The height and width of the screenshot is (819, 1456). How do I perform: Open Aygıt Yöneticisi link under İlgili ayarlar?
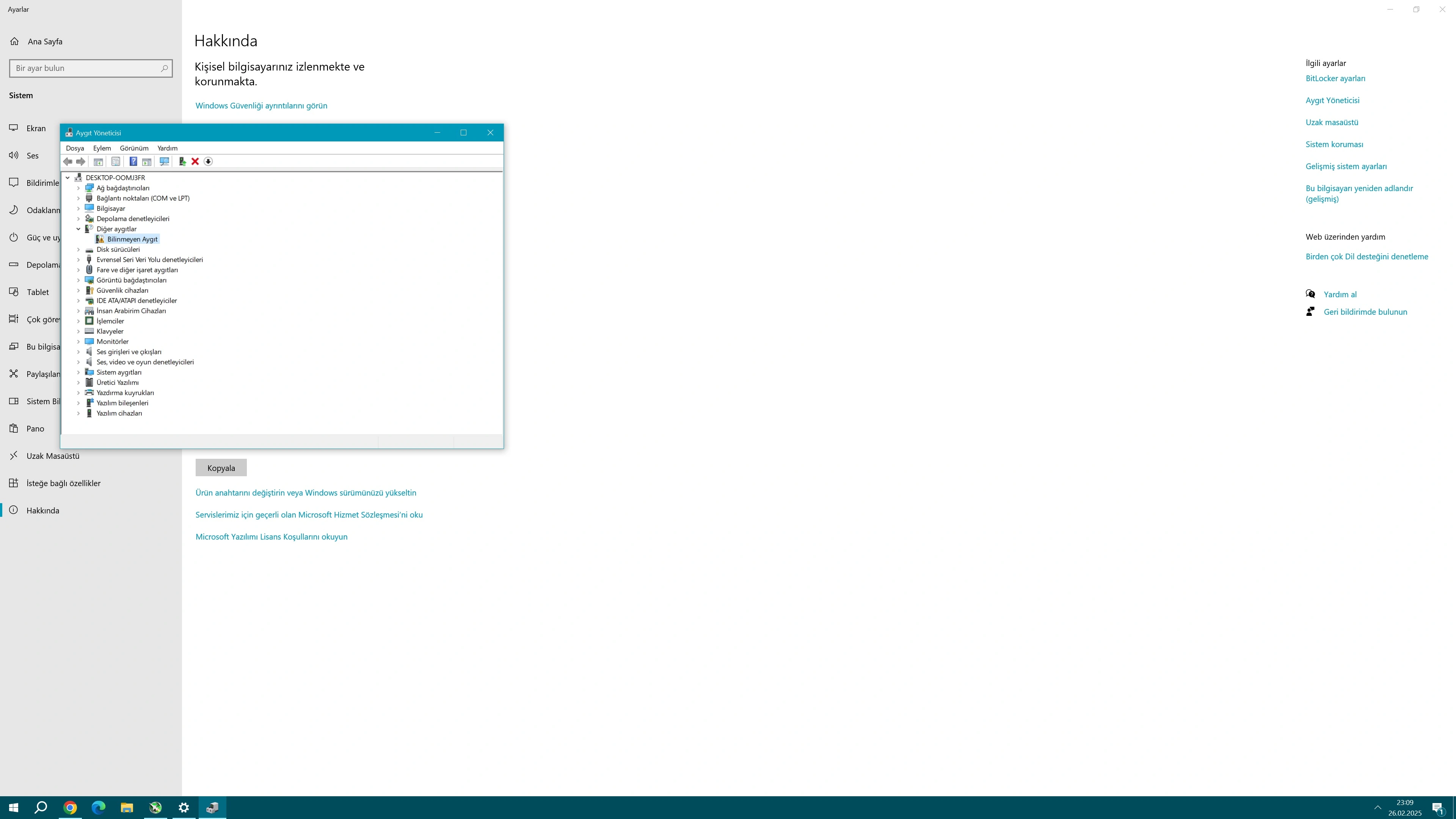(x=1332, y=100)
